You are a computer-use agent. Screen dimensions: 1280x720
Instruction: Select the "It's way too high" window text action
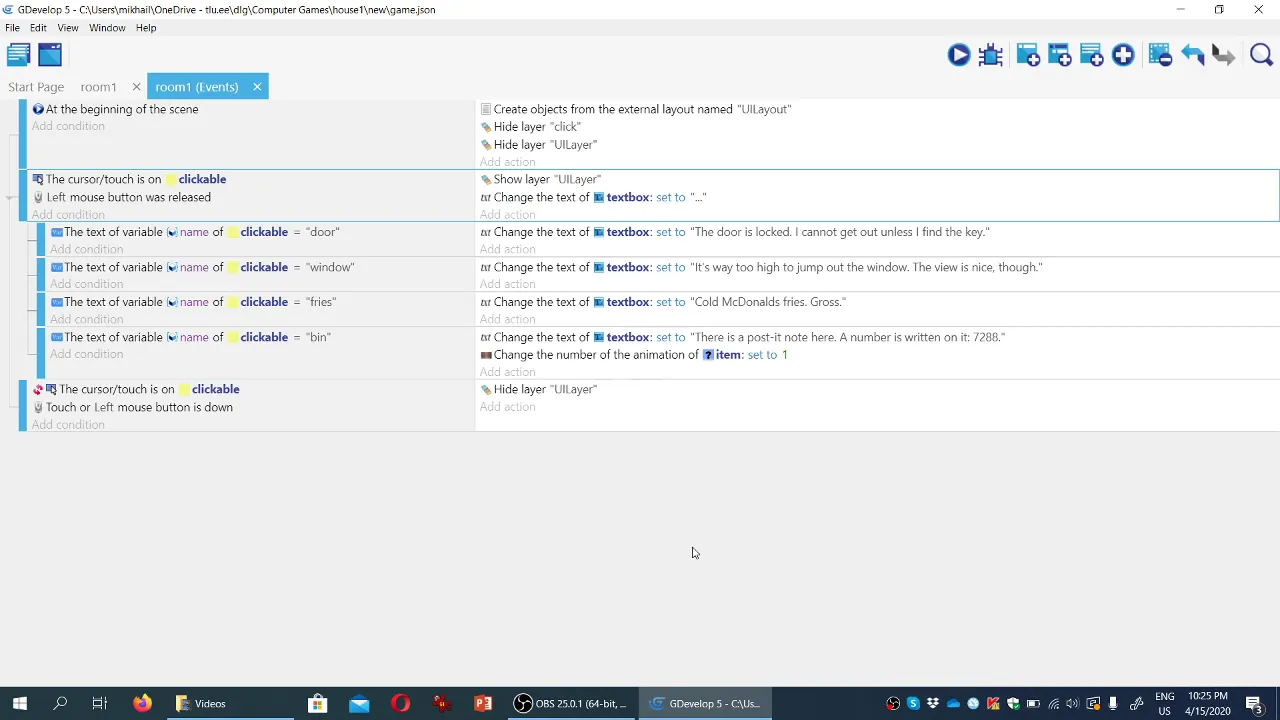click(x=761, y=267)
